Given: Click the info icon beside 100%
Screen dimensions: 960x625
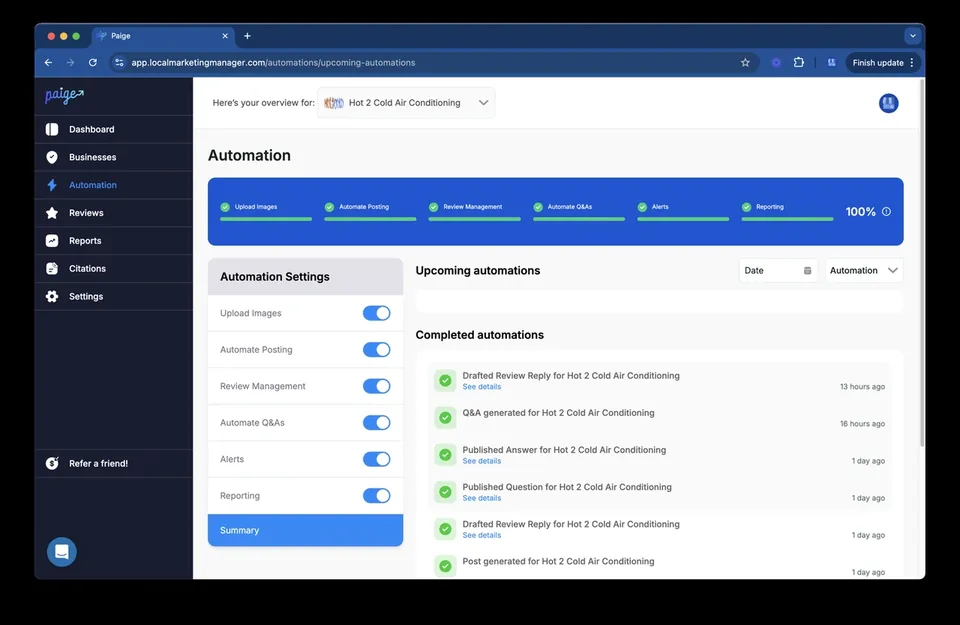Looking at the screenshot, I should click(x=886, y=212).
